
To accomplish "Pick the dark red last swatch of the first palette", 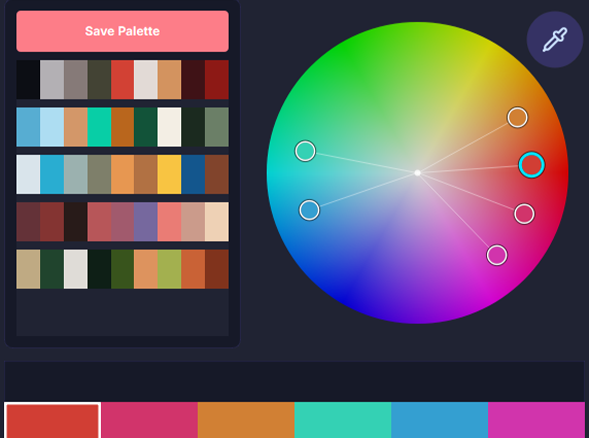I will 217,80.
